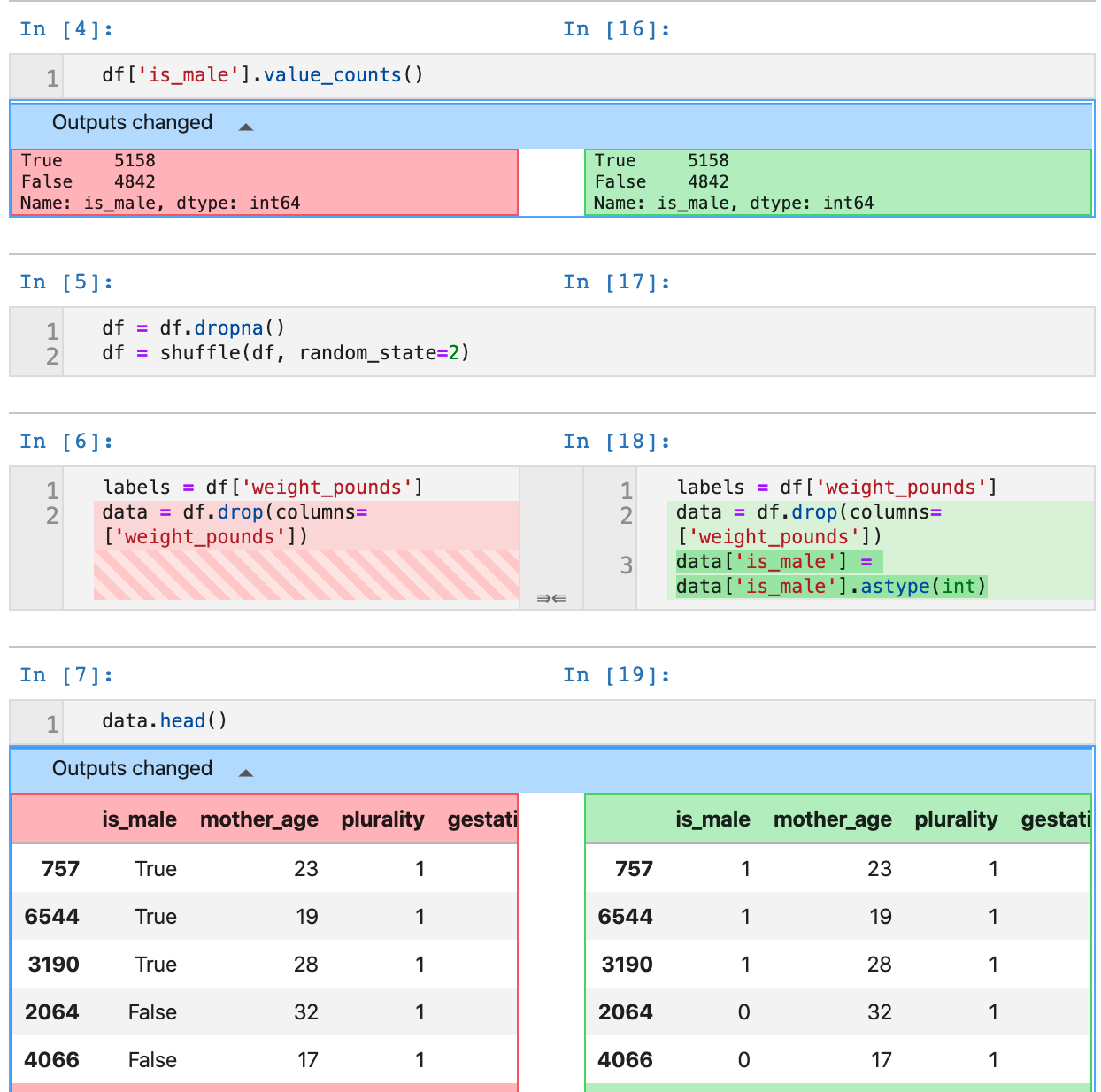
Task: Click the merge arrows icon between cells 6 and 18
Action: (x=550, y=599)
